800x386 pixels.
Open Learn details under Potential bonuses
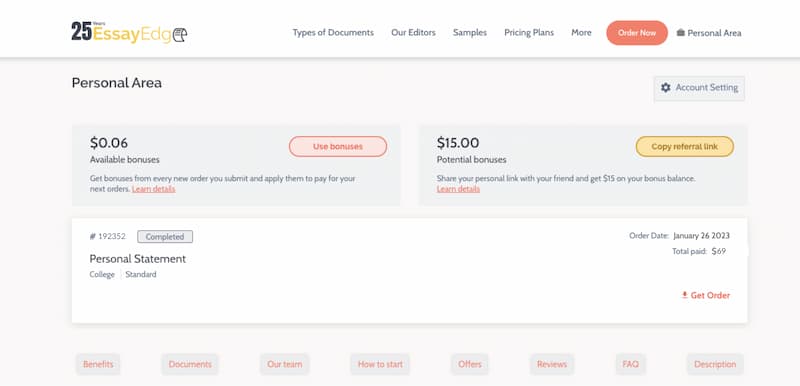click(458, 189)
